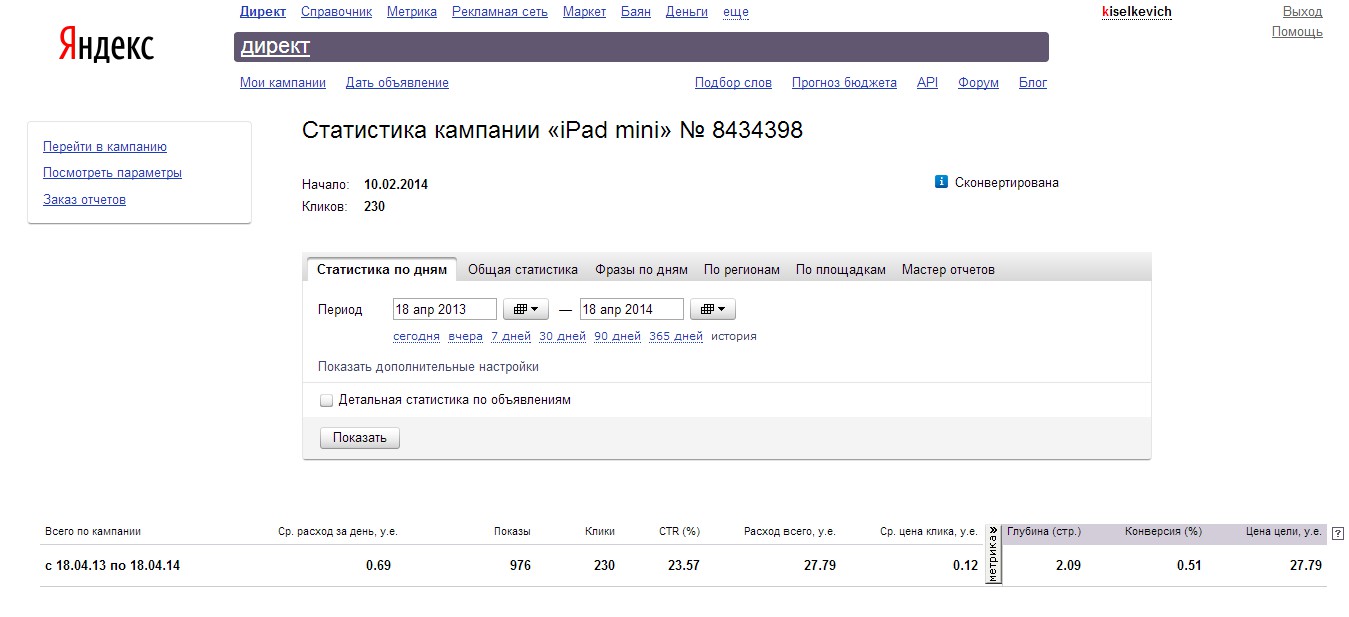Choose the 90 дней period link
Viewport: 1349px width, 617px height.
click(617, 336)
